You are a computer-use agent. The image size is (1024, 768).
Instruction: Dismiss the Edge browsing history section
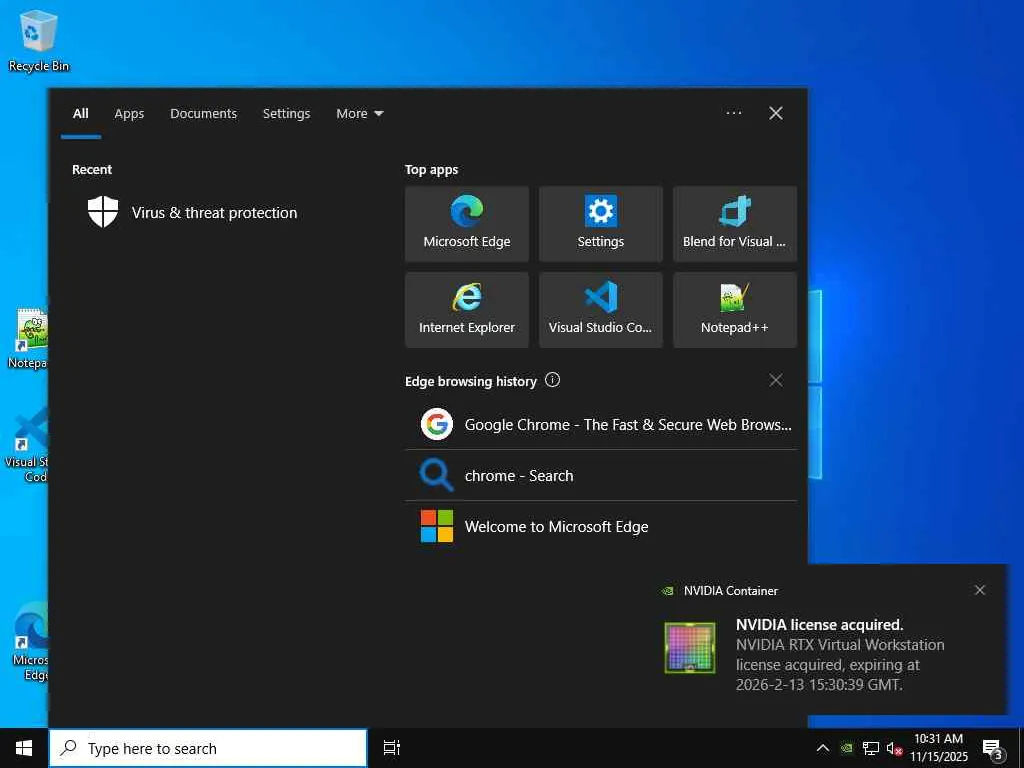pyautogui.click(x=775, y=380)
